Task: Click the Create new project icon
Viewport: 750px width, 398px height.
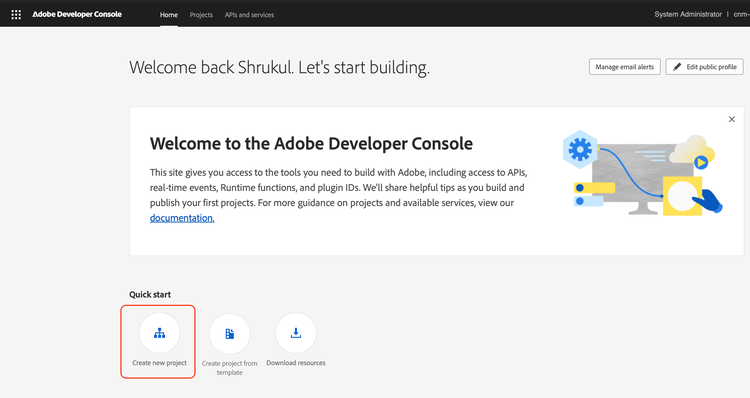Action: tap(159, 333)
